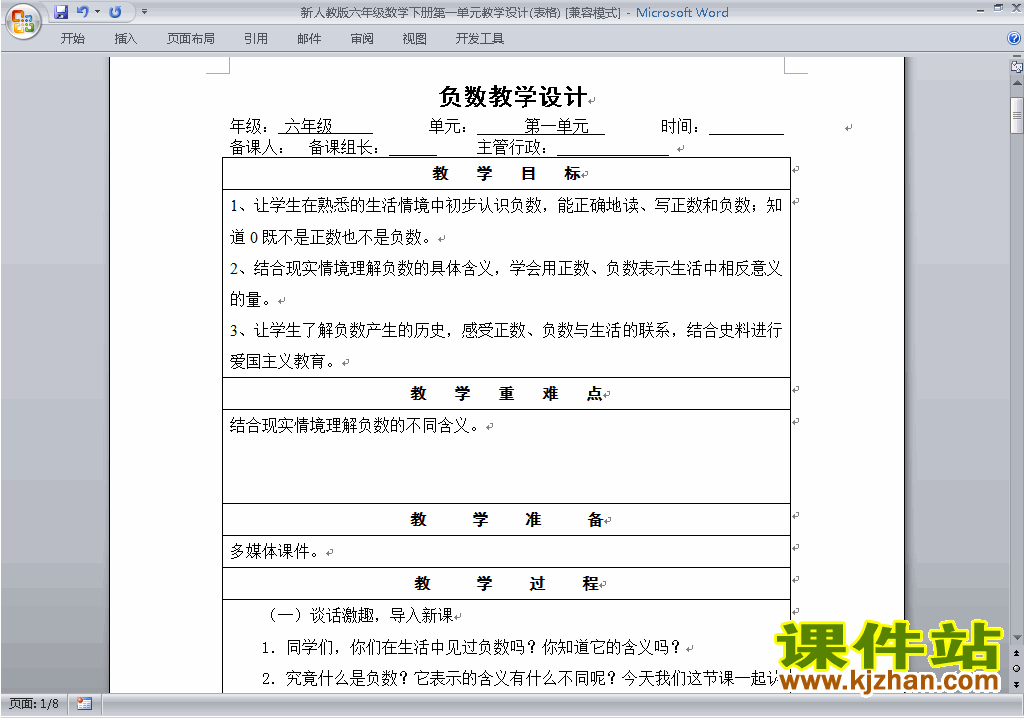The height and width of the screenshot is (718, 1024).
Task: Open the 页面布局 ribbon tab
Action: point(191,39)
